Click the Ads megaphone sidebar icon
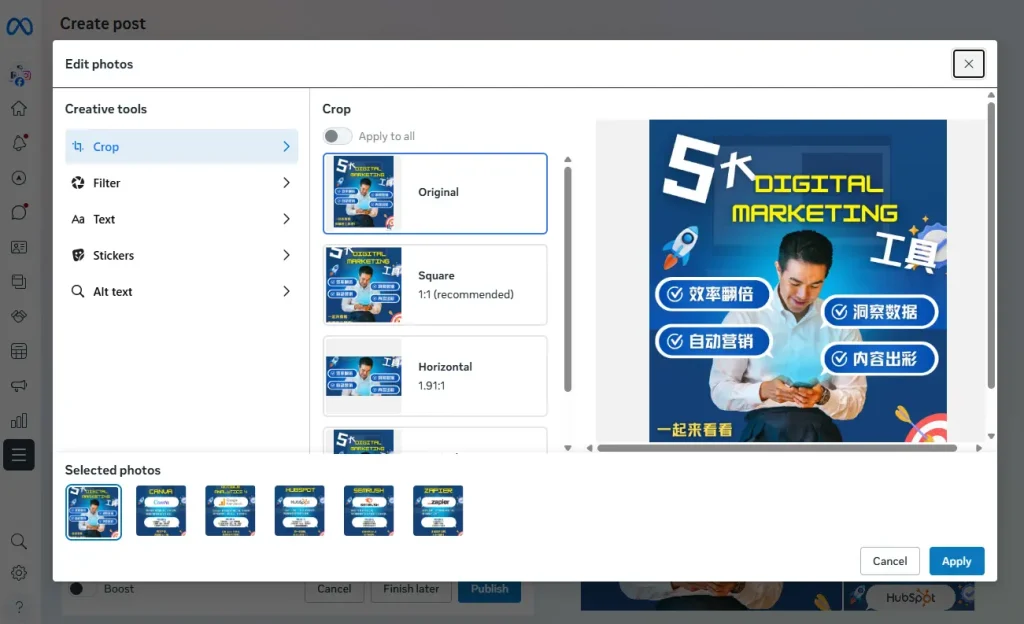The image size is (1024, 624). 19,386
